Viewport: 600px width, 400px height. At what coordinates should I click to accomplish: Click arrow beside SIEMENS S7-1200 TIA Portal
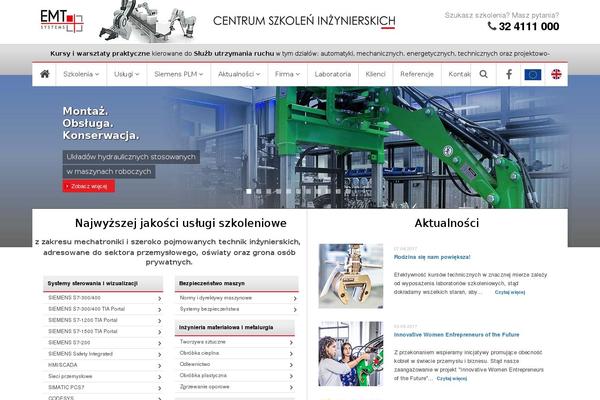point(160,321)
